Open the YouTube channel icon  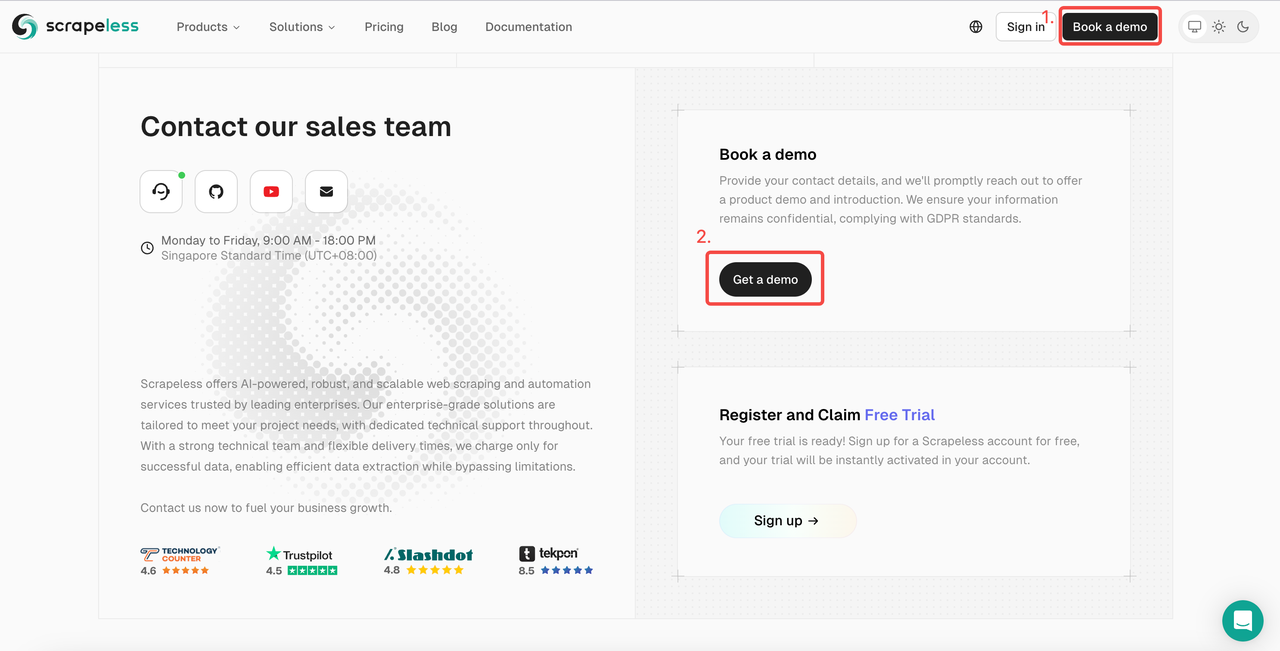click(271, 192)
